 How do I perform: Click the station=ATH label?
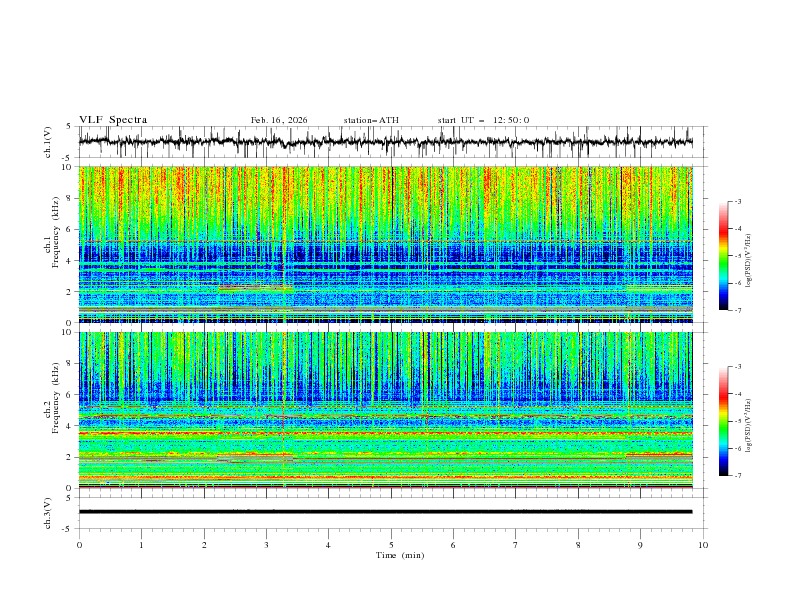(371, 120)
